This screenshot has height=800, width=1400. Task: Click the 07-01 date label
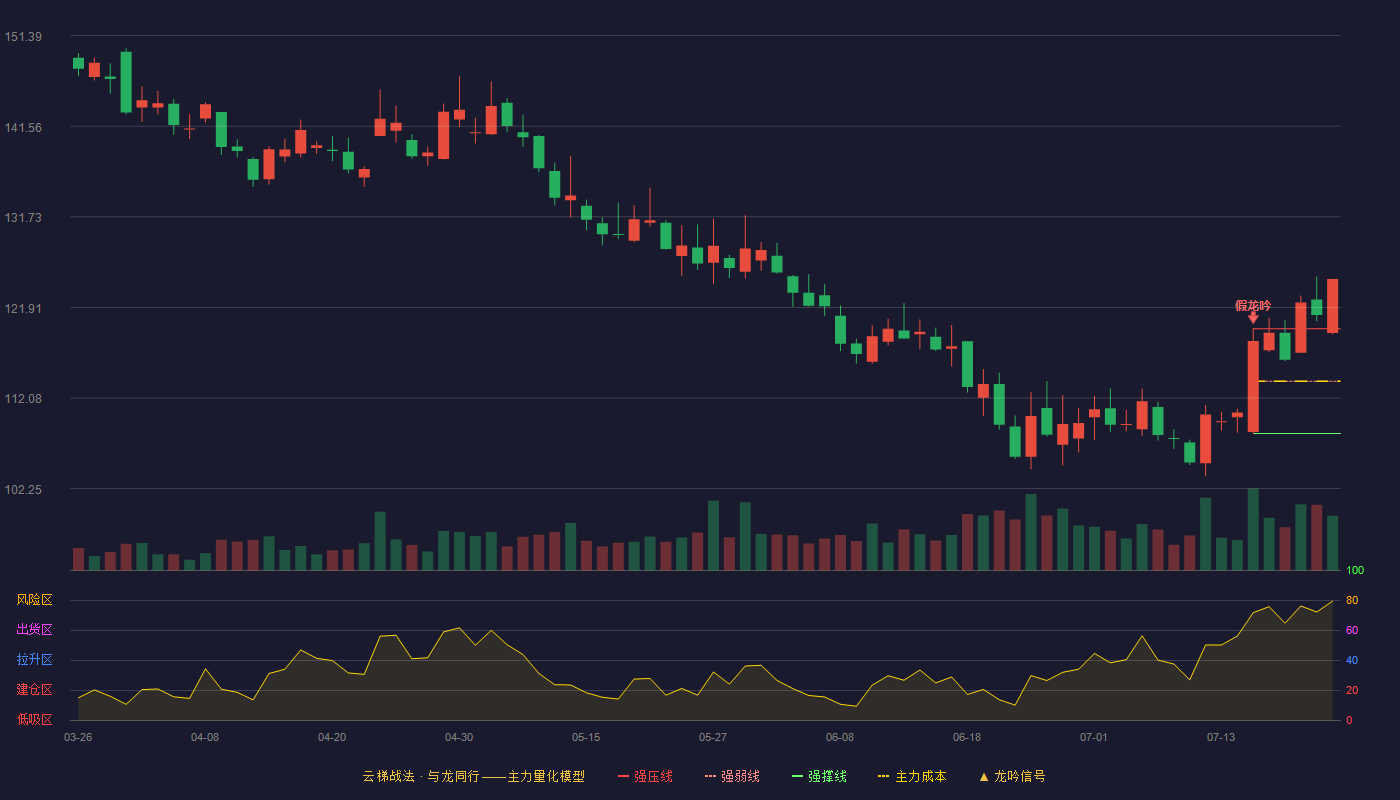[1094, 737]
